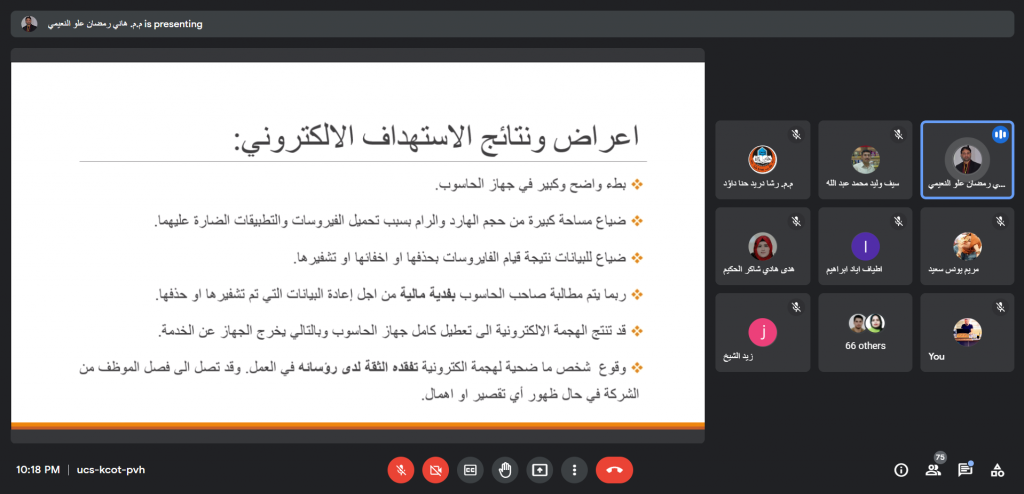Select the highlighted active speaker's tile

pos(966,160)
